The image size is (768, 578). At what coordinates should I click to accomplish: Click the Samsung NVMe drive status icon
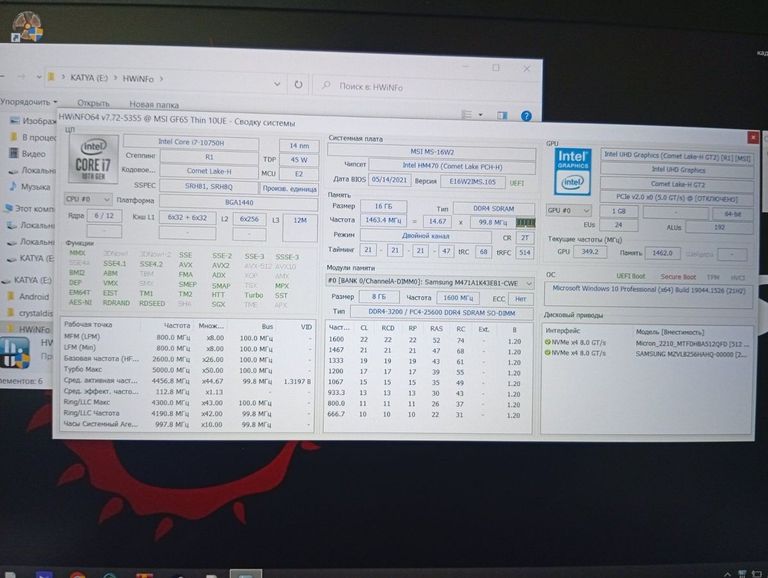pyautogui.click(x=548, y=353)
